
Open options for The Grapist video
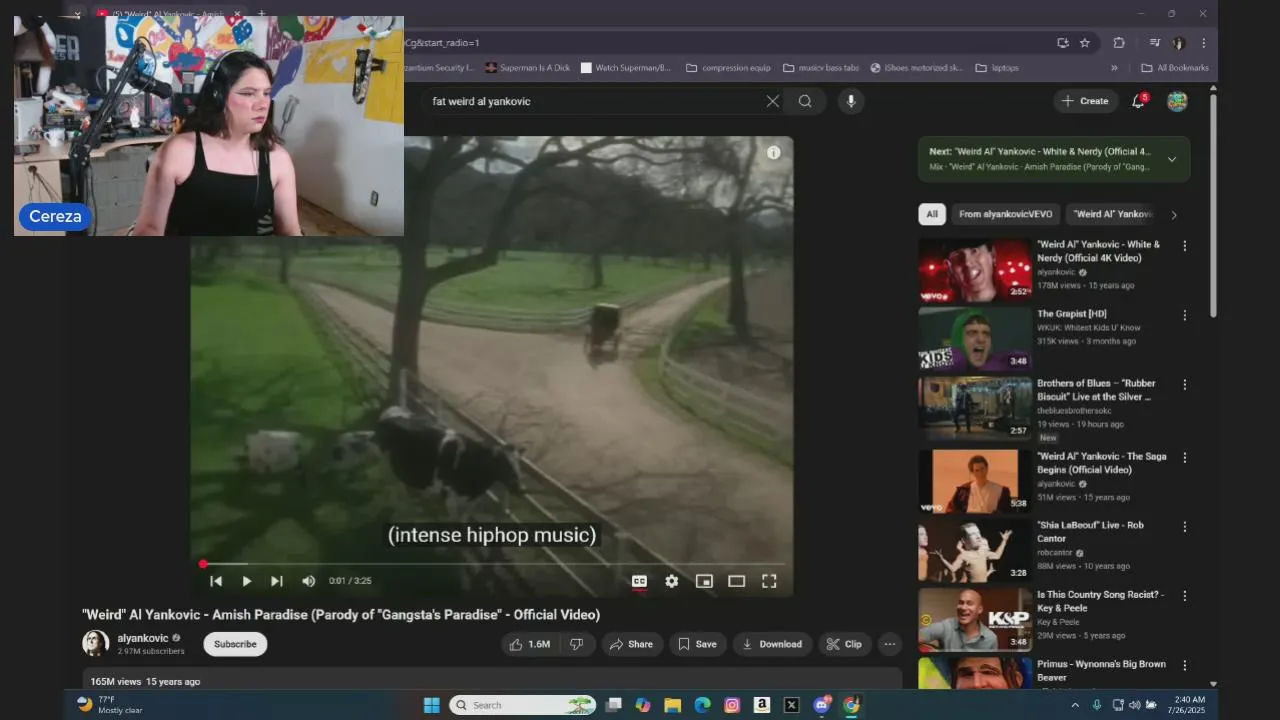1185,315
